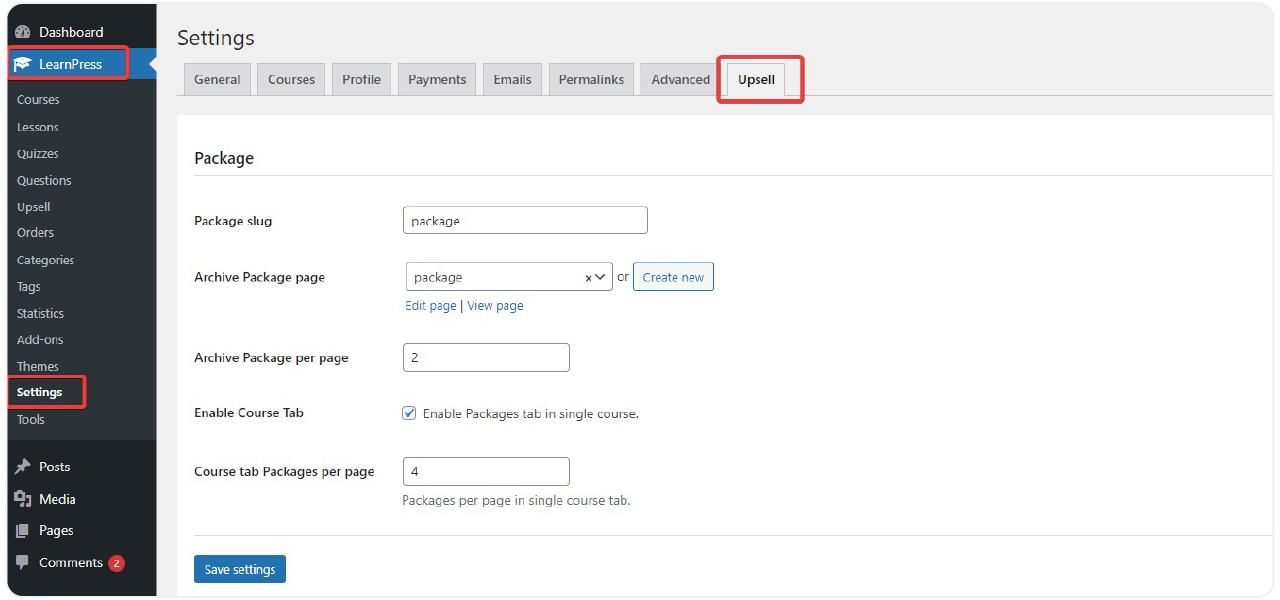The image size is (1280, 600).
Task: Click the Archive Package page label
Action: coord(259,277)
